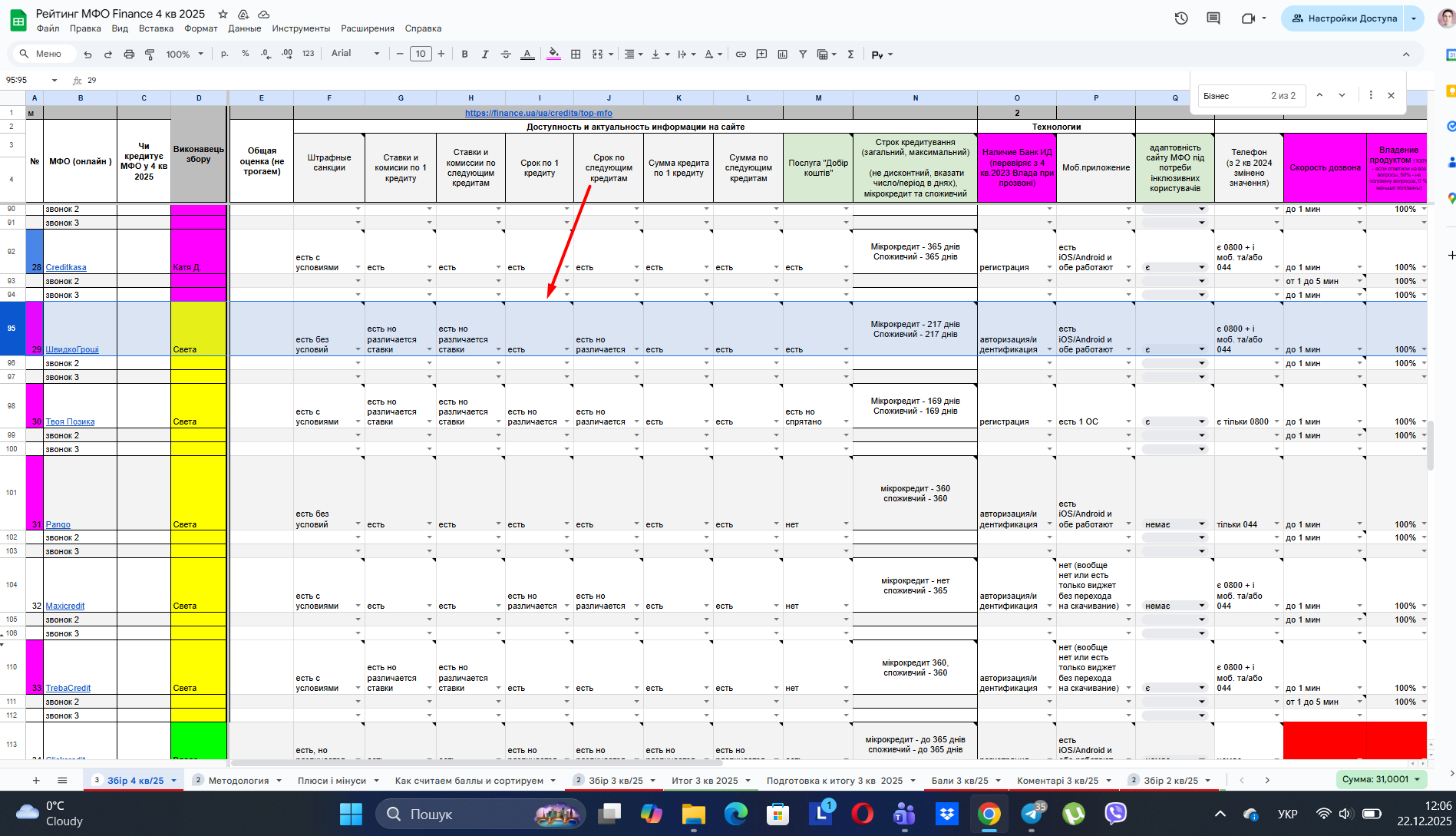This screenshot has height=836, width=1456.
Task: Create a filter with the funnel icon
Action: (x=803, y=55)
